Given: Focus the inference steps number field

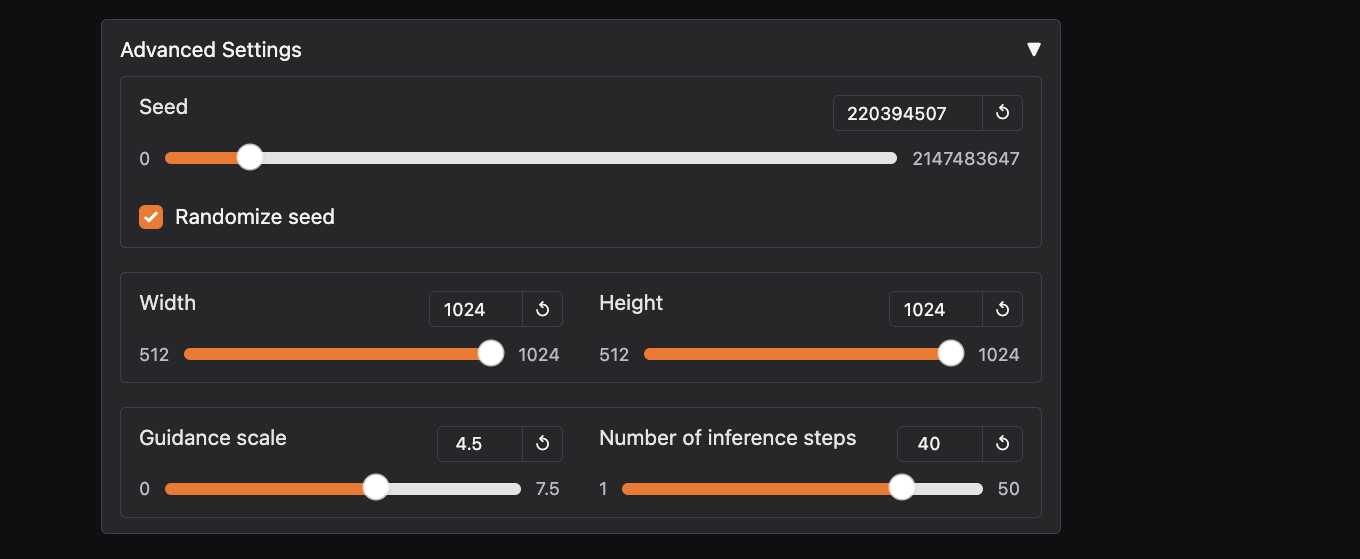Looking at the screenshot, I should [x=940, y=444].
